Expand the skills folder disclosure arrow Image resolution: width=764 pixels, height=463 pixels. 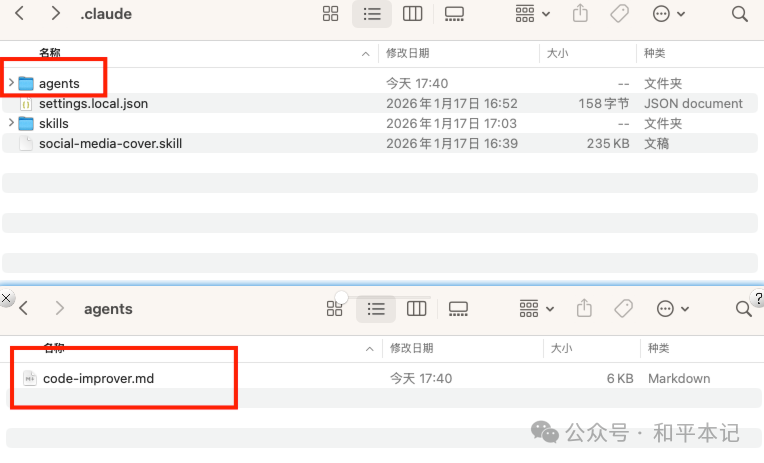[x=11, y=123]
